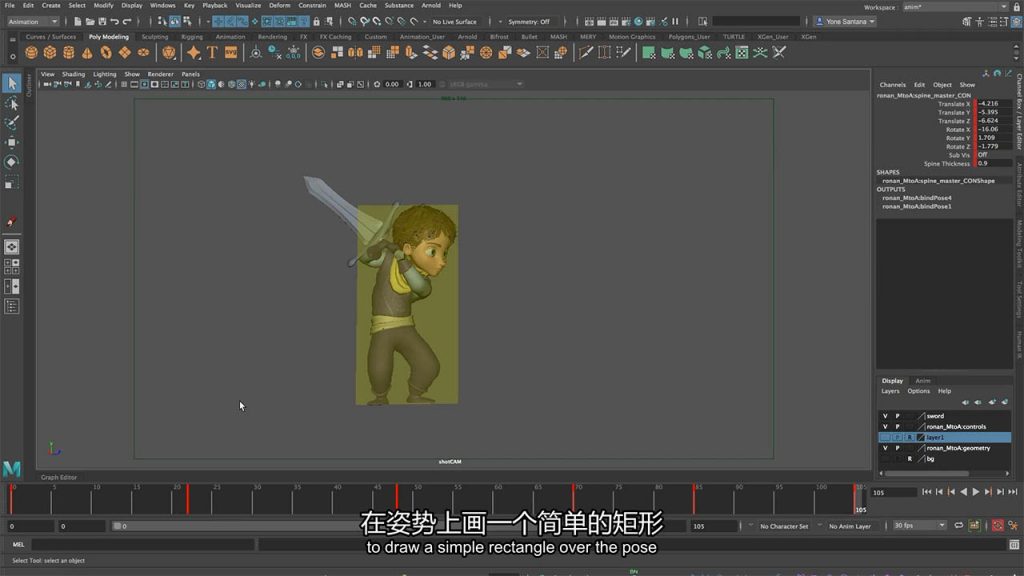Image resolution: width=1024 pixels, height=576 pixels.
Task: Open the Workspace dropdown
Action: [955, 7]
